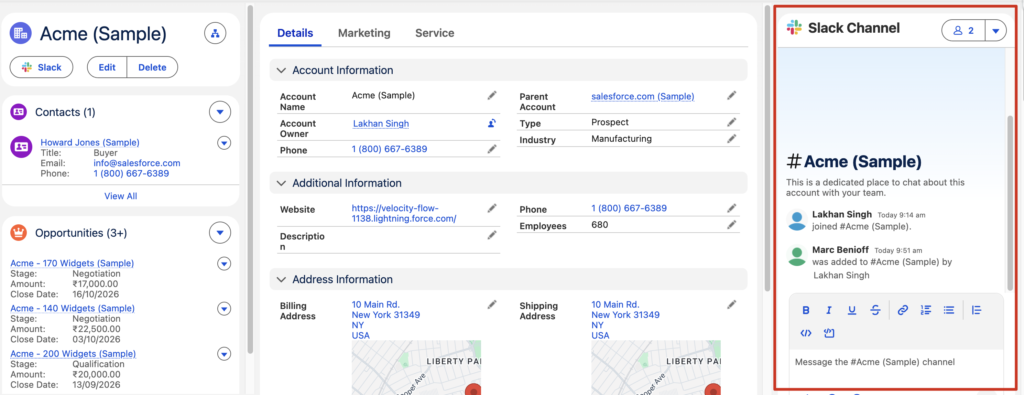
Task: Open the Contacts (1) actions dropdown
Action: point(220,112)
